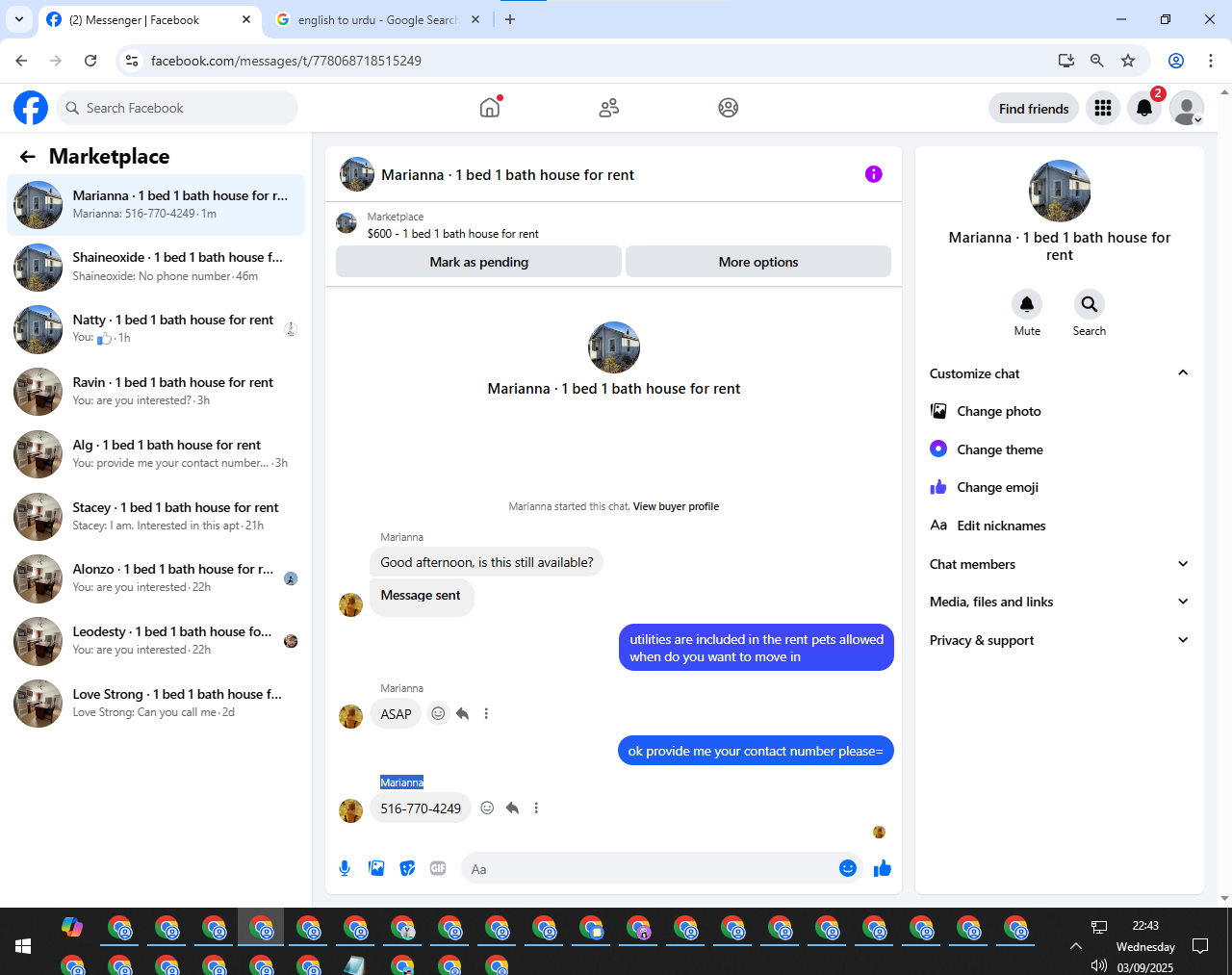1232x975 pixels.
Task: Show hidden system tray icons
Action: pos(1076,946)
